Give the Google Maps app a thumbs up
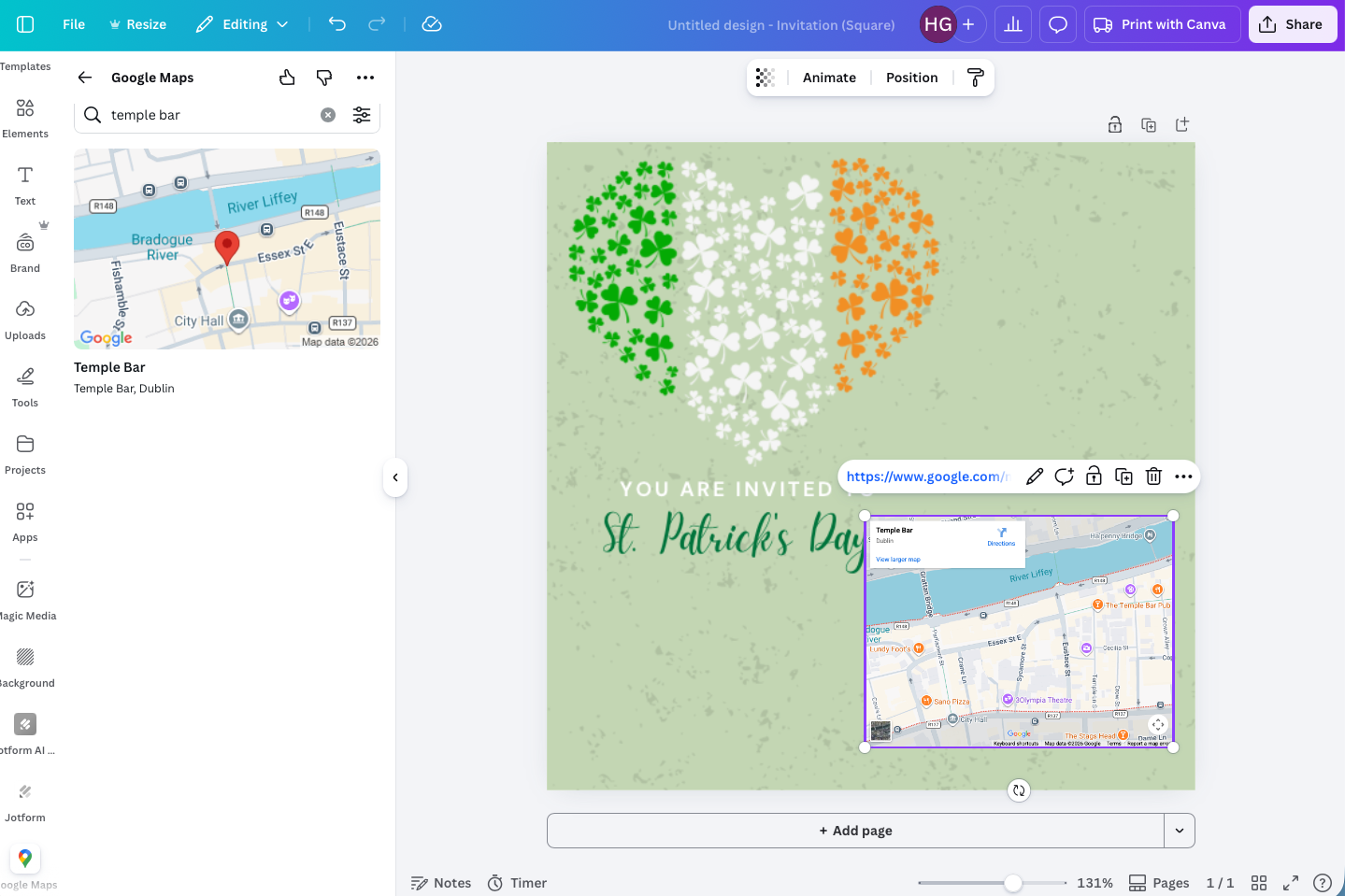Screen dimensions: 1345x896 pos(287,78)
